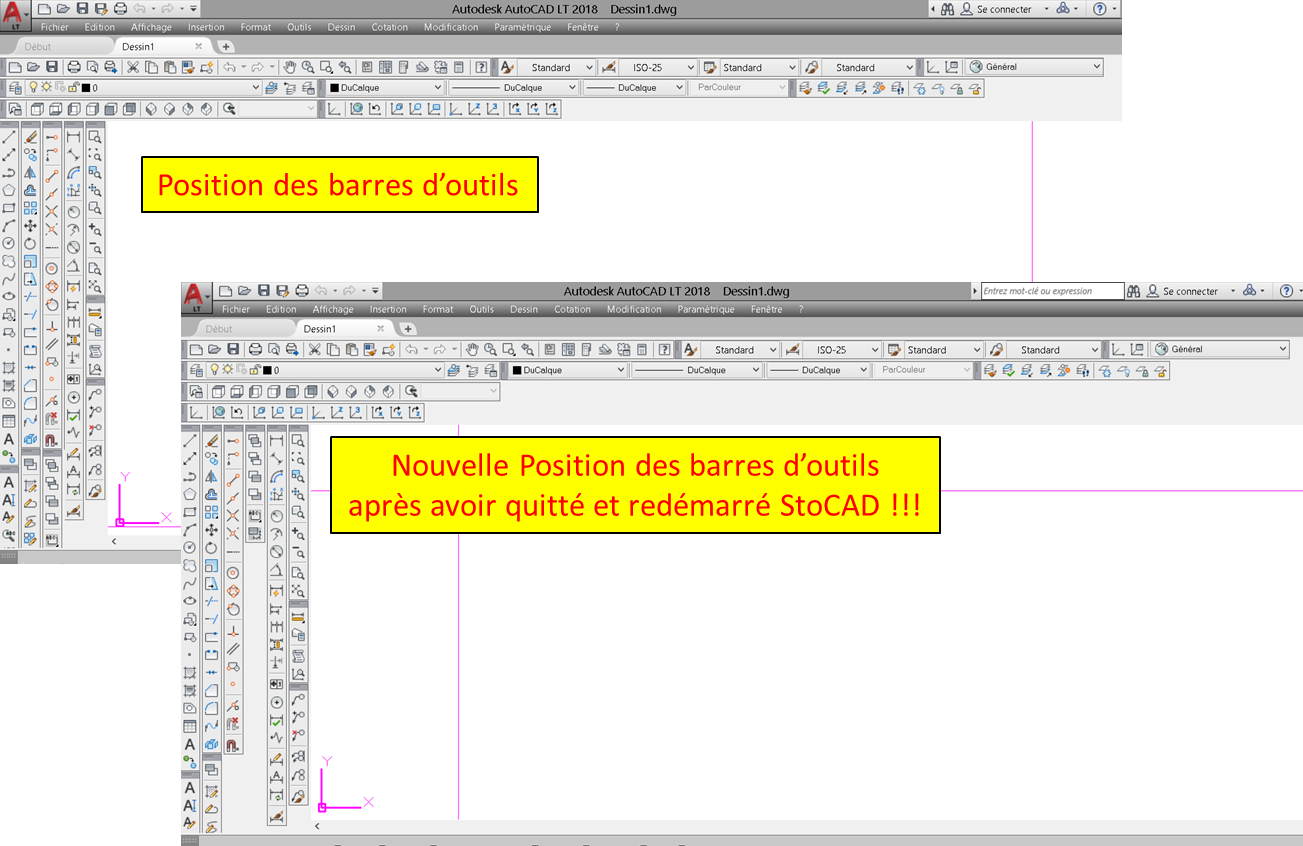Click the Text Style icon in the front window toolbar

690,350
